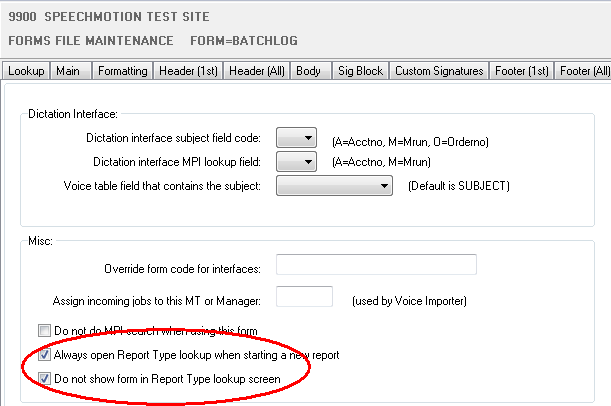
Task: Select the Sig Block tab
Action: point(357,71)
